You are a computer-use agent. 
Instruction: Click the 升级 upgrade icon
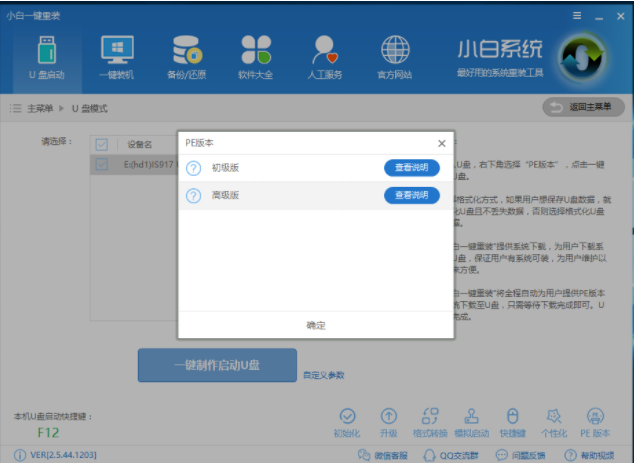coord(388,416)
